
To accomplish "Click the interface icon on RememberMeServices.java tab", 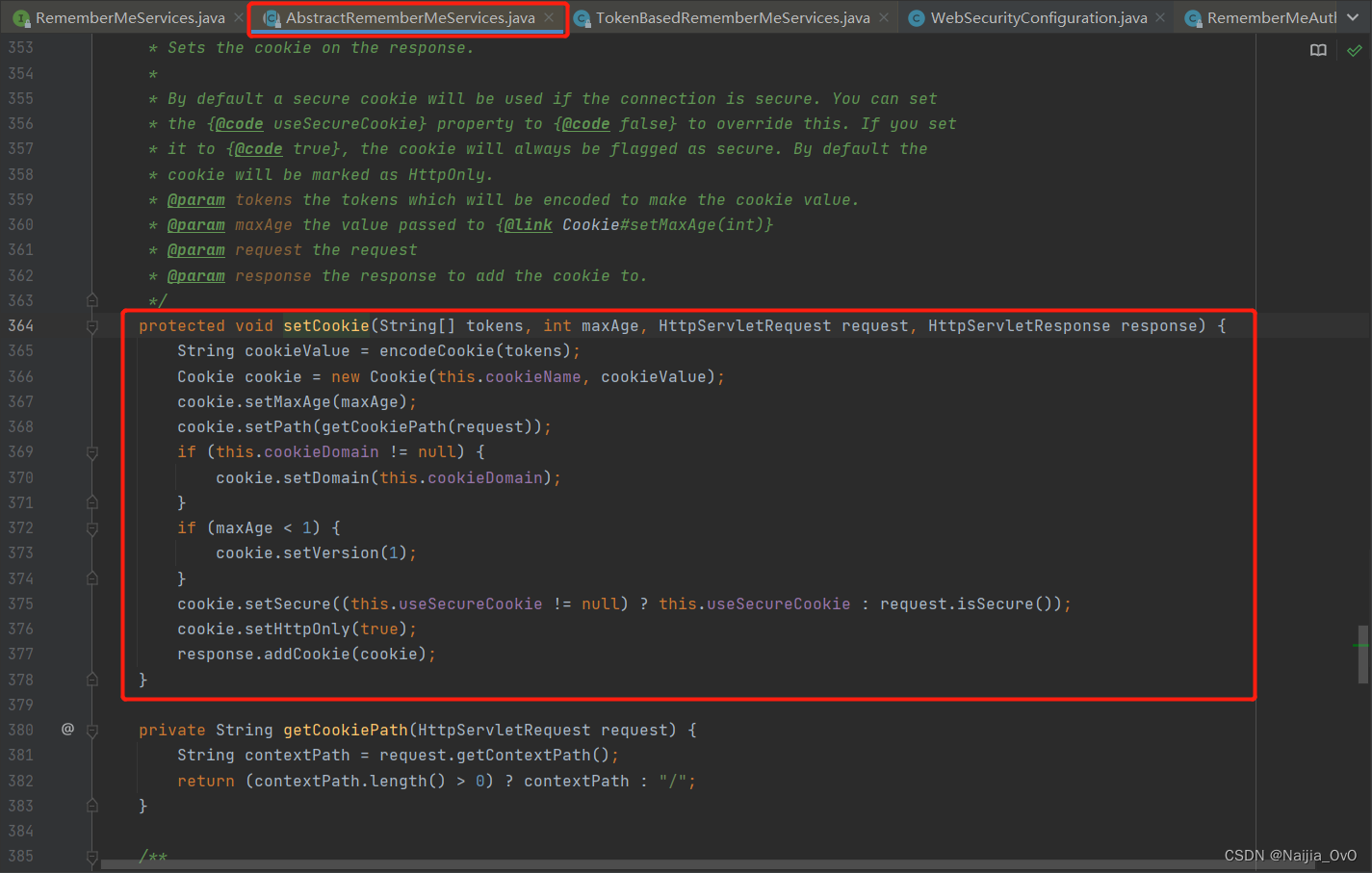I will coord(21,18).
